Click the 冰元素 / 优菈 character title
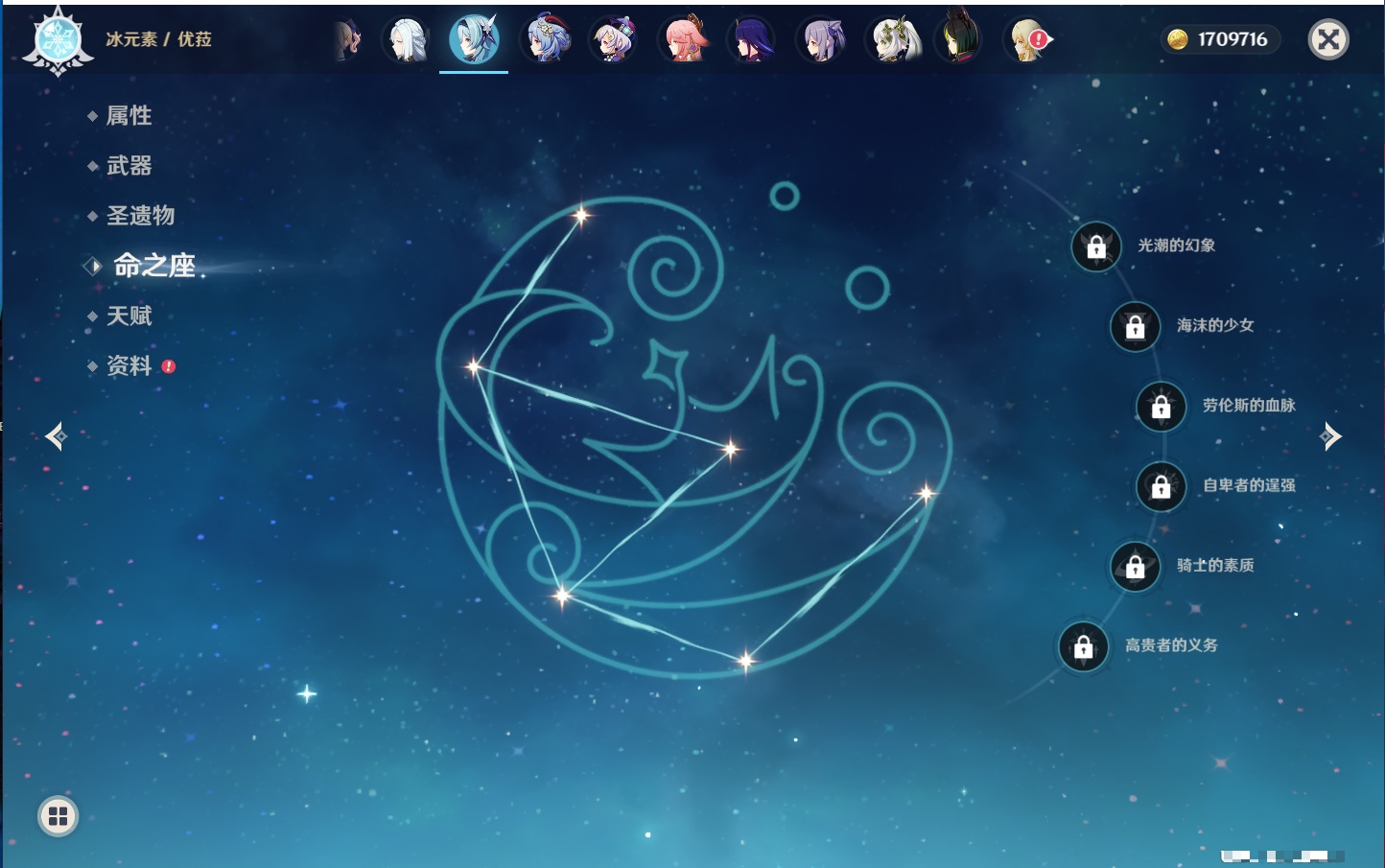The height and width of the screenshot is (868, 1385). (x=158, y=39)
